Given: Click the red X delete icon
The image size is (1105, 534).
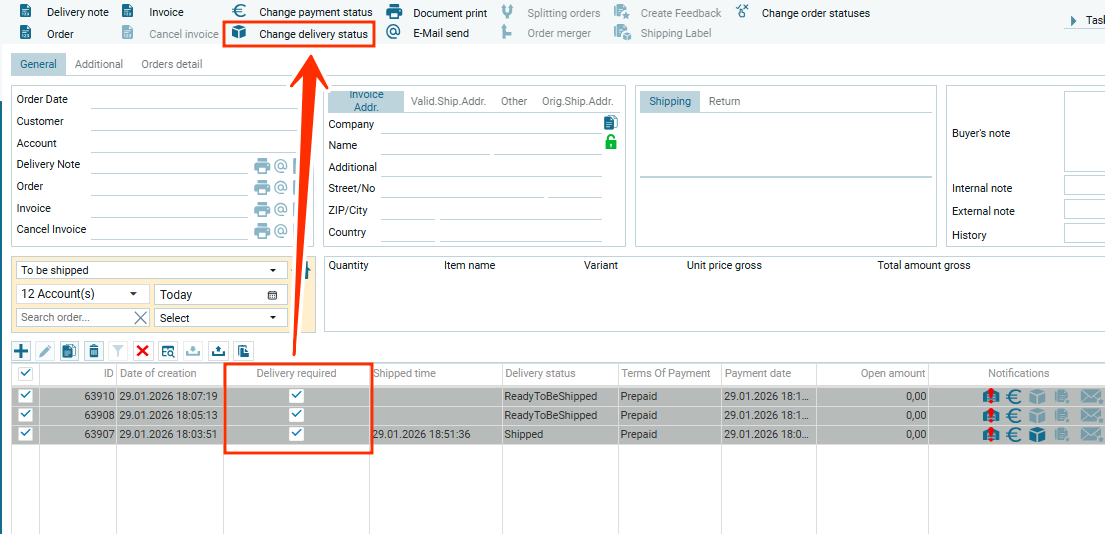Looking at the screenshot, I should tap(142, 351).
